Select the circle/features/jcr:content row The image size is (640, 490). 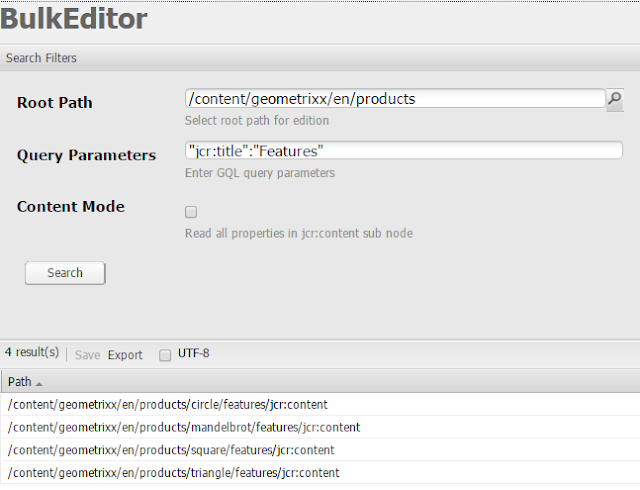[x=320, y=404]
